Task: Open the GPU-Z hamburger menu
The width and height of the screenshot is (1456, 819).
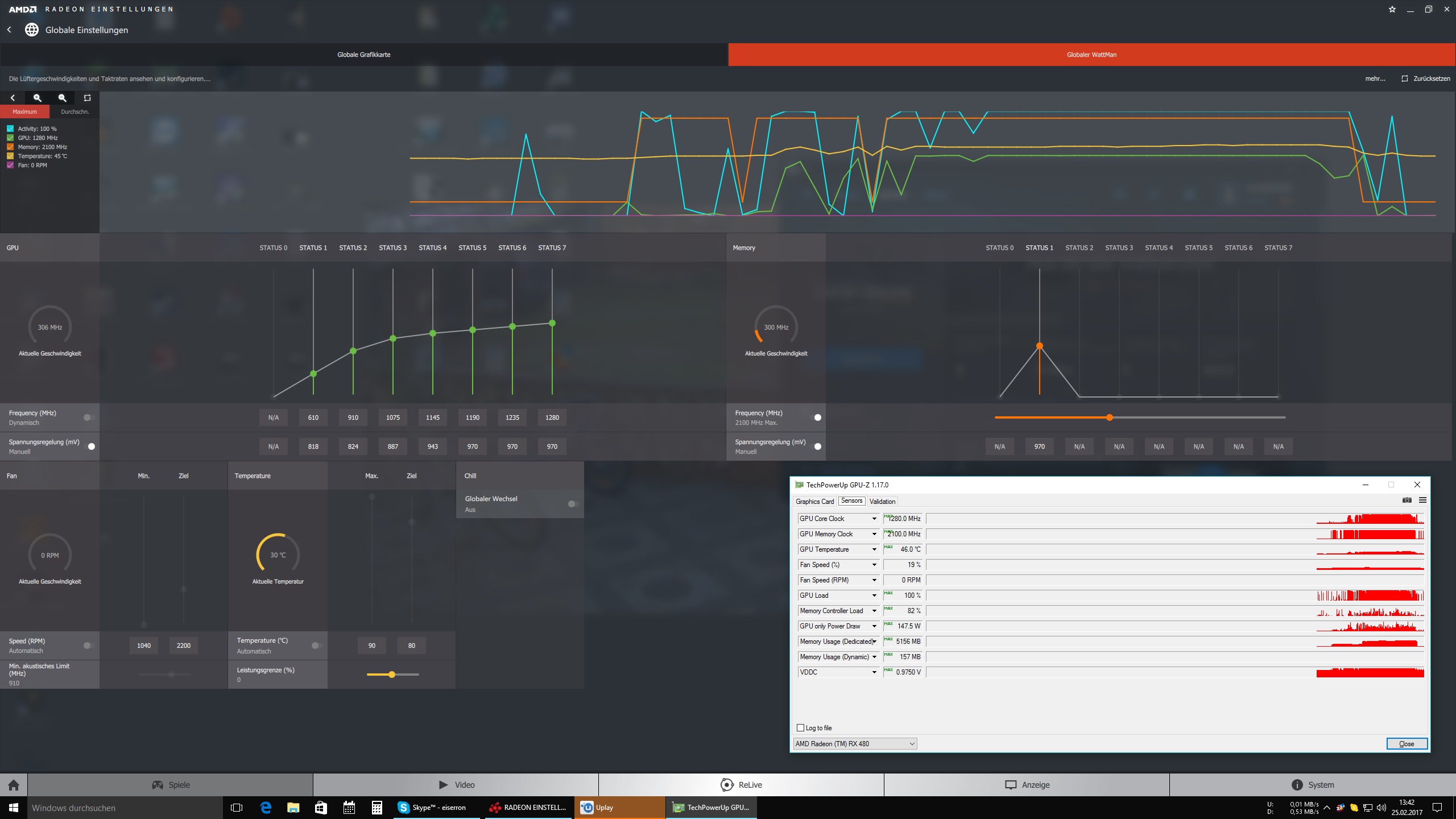Action: (1422, 500)
